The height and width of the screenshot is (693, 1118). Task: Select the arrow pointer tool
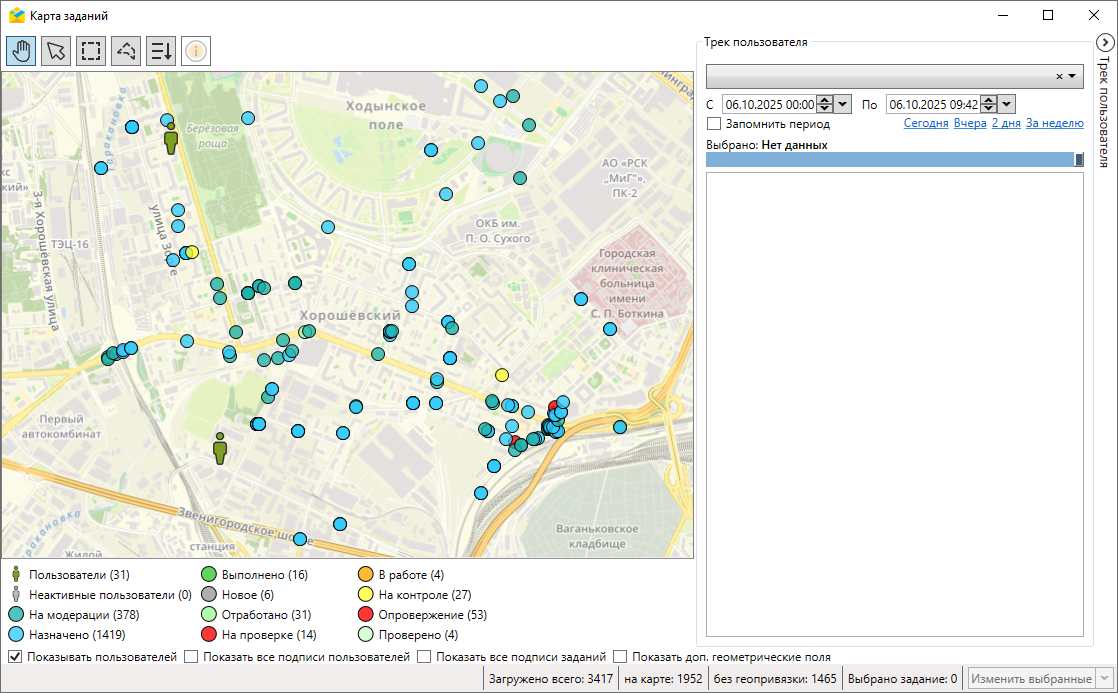pos(57,50)
